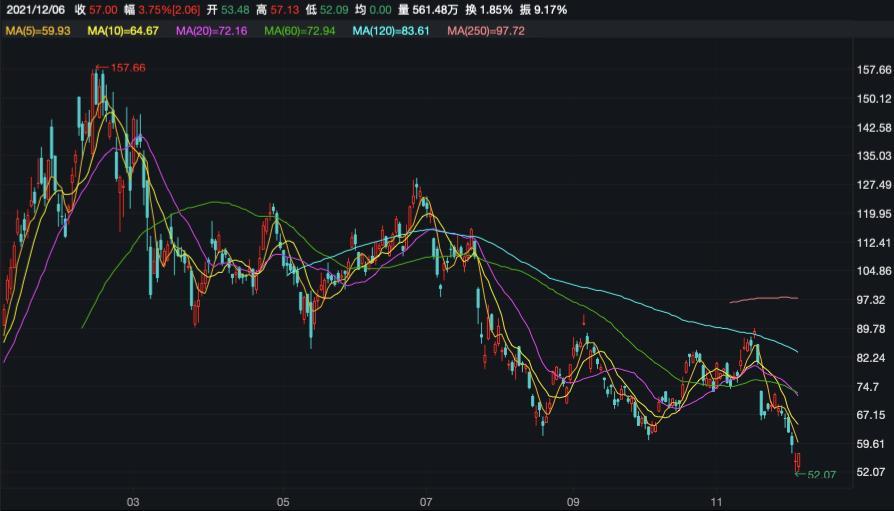
Task: Click the 03 month label on time axis
Action: pyautogui.click(x=133, y=502)
